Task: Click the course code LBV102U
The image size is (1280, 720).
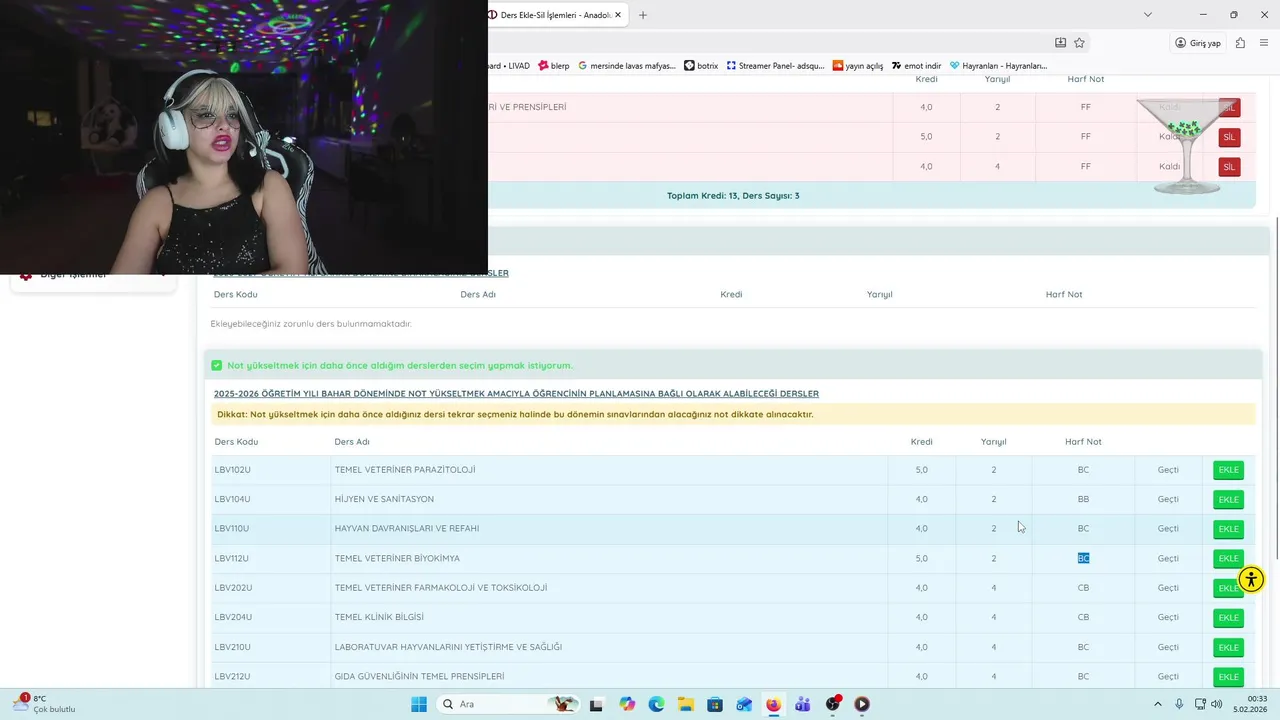Action: point(232,470)
